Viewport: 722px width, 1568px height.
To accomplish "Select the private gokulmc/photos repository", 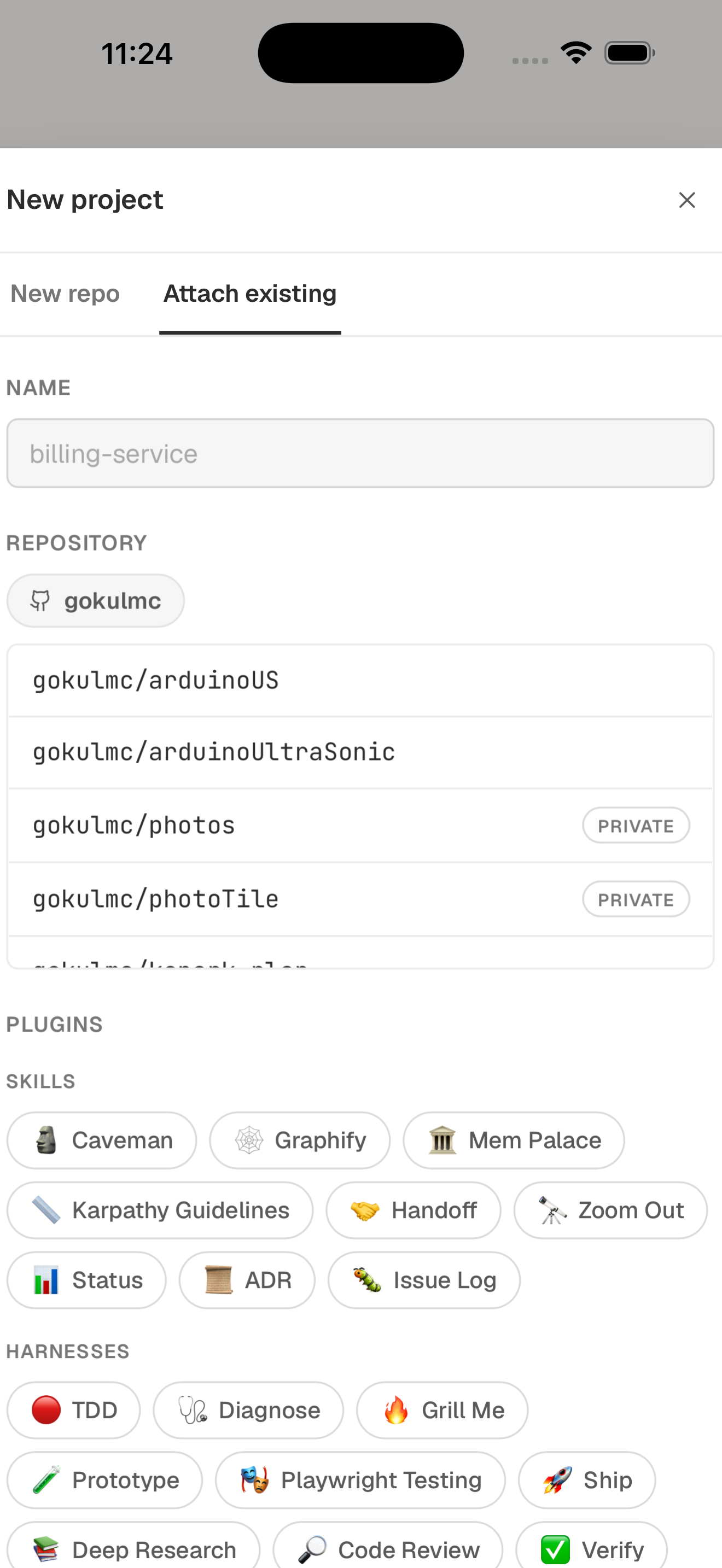I will click(x=360, y=826).
